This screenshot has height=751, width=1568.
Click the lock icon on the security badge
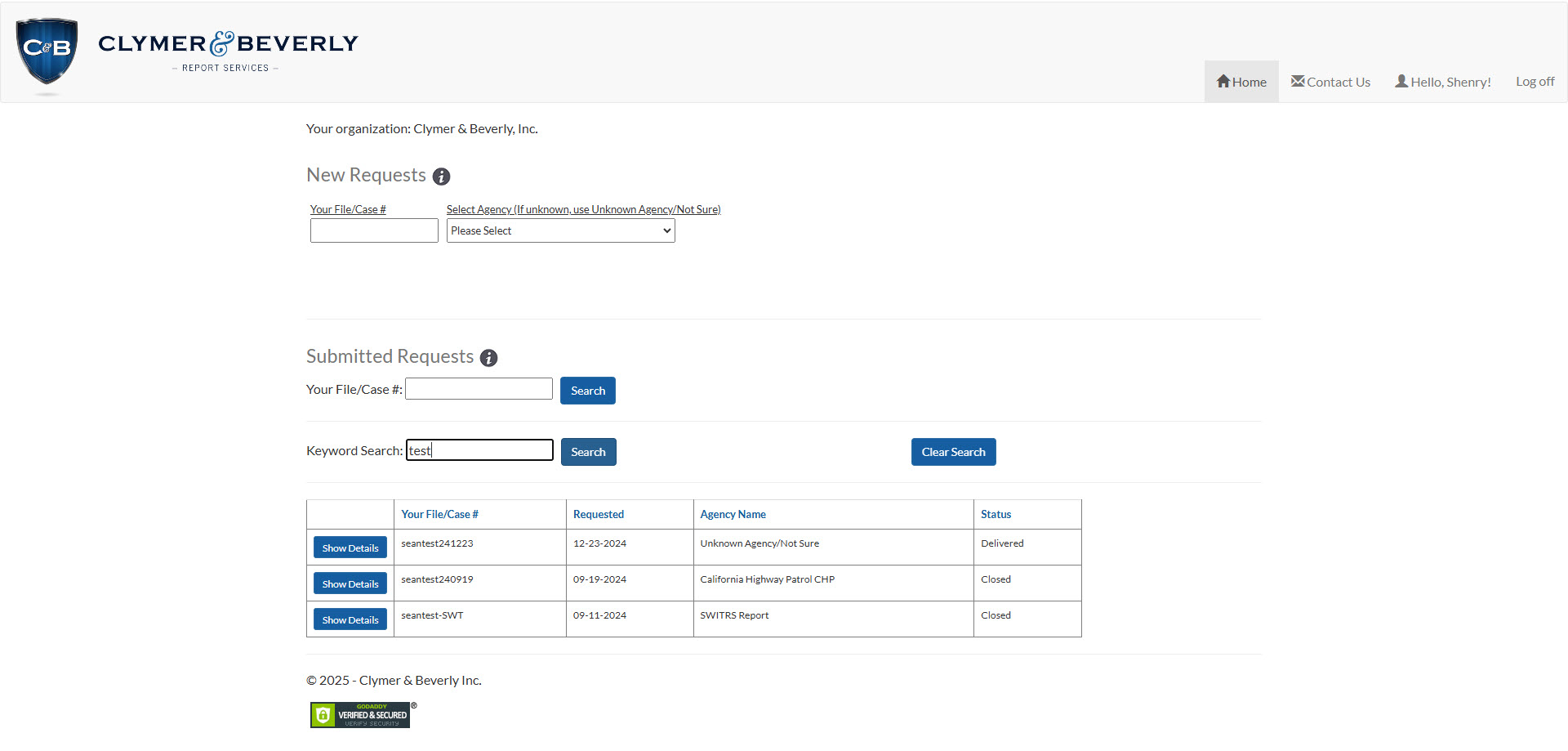[x=323, y=713]
